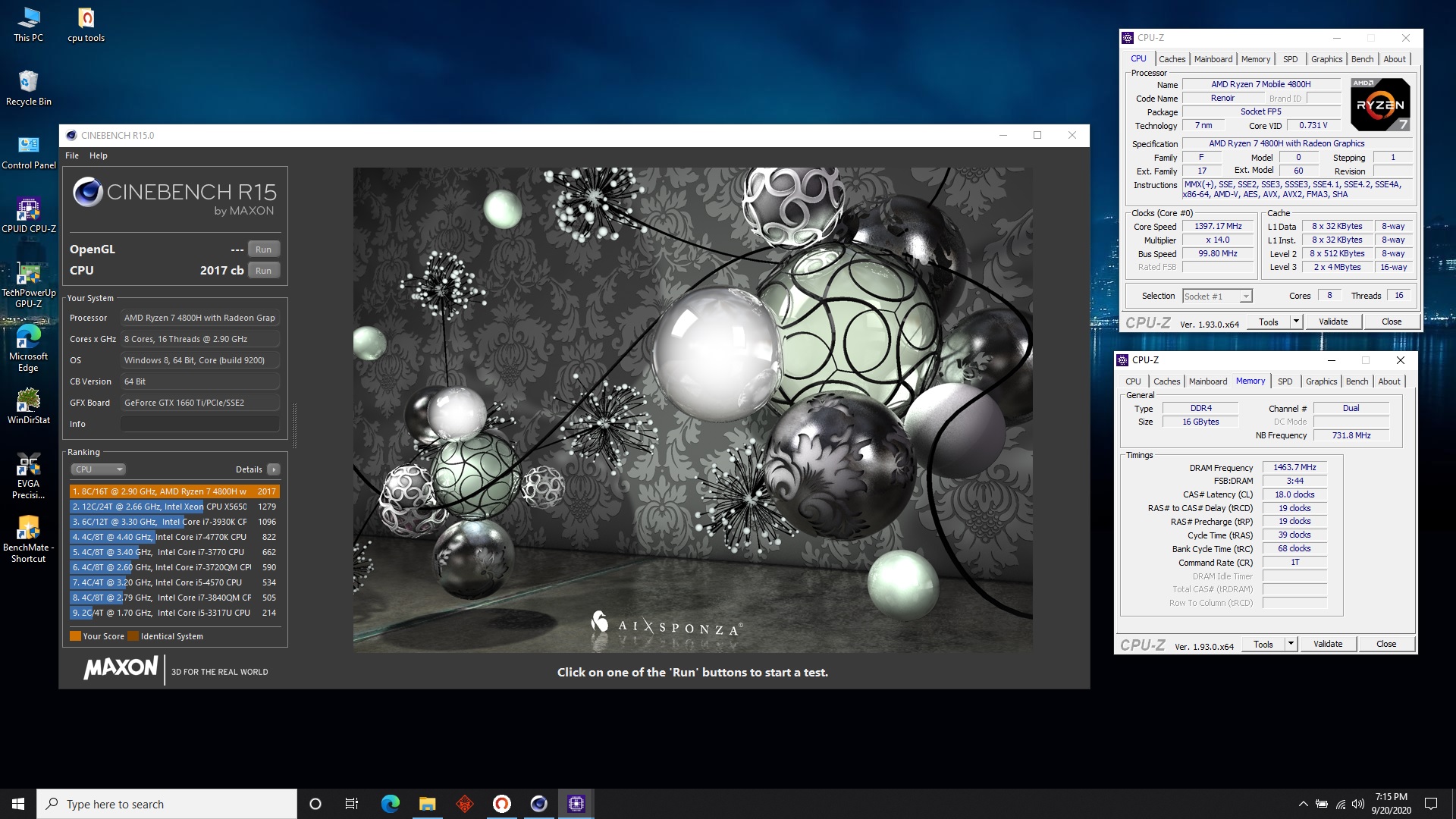Image resolution: width=1456 pixels, height=819 pixels.
Task: Open network status tray icon
Action: click(x=1340, y=804)
